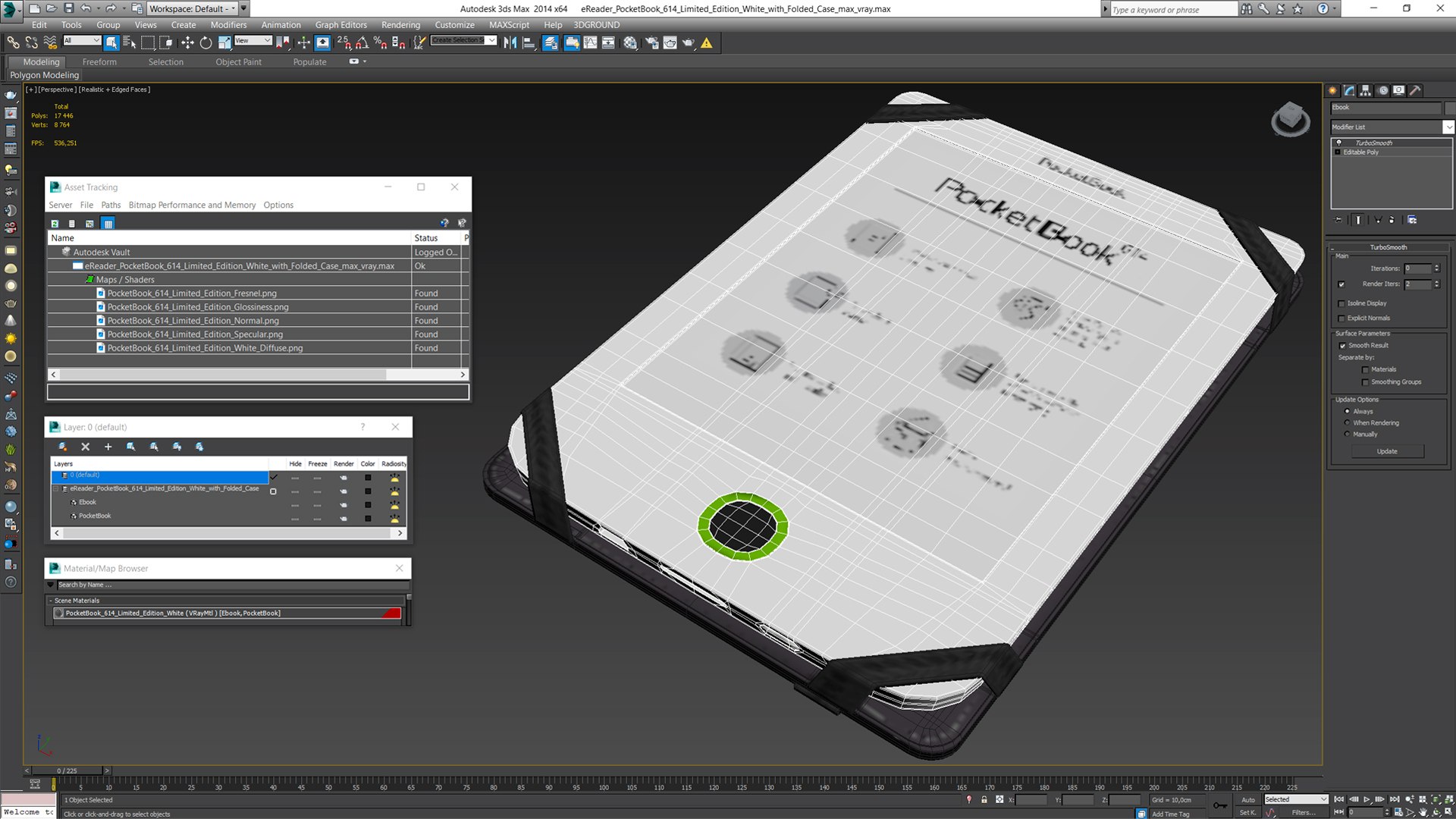The height and width of the screenshot is (819, 1456).
Task: Click the Mirror tool icon
Action: 510,42
